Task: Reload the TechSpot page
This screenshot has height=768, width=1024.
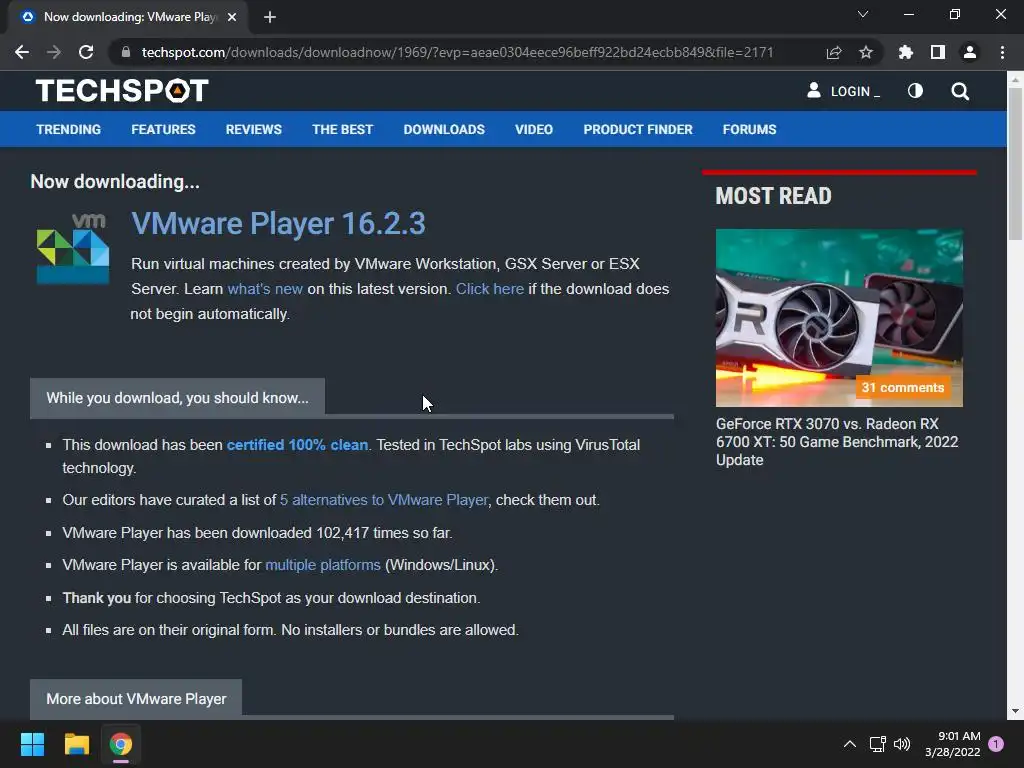Action: [86, 52]
